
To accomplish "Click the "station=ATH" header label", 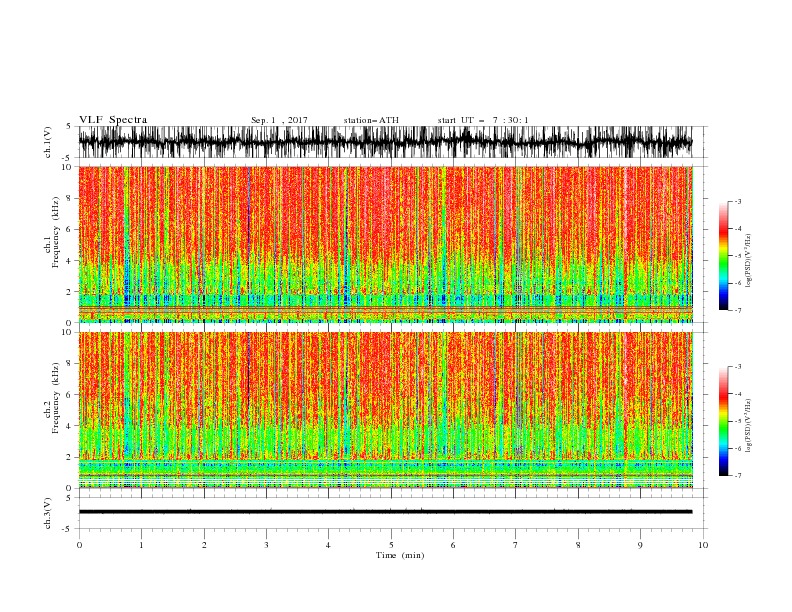I will coord(371,120).
